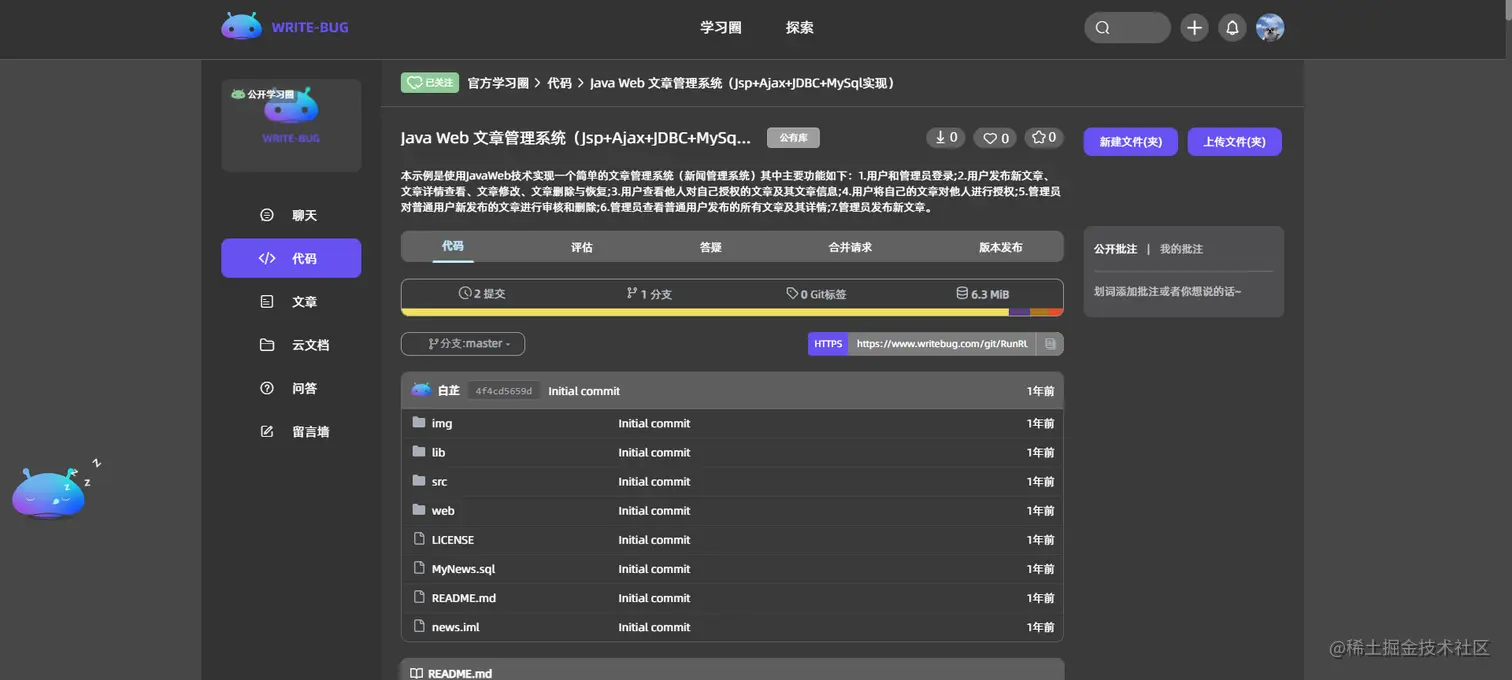Viewport: 1512px width, 680px height.
Task: Select the 代码 tab in repository
Action: pyautogui.click(x=453, y=246)
